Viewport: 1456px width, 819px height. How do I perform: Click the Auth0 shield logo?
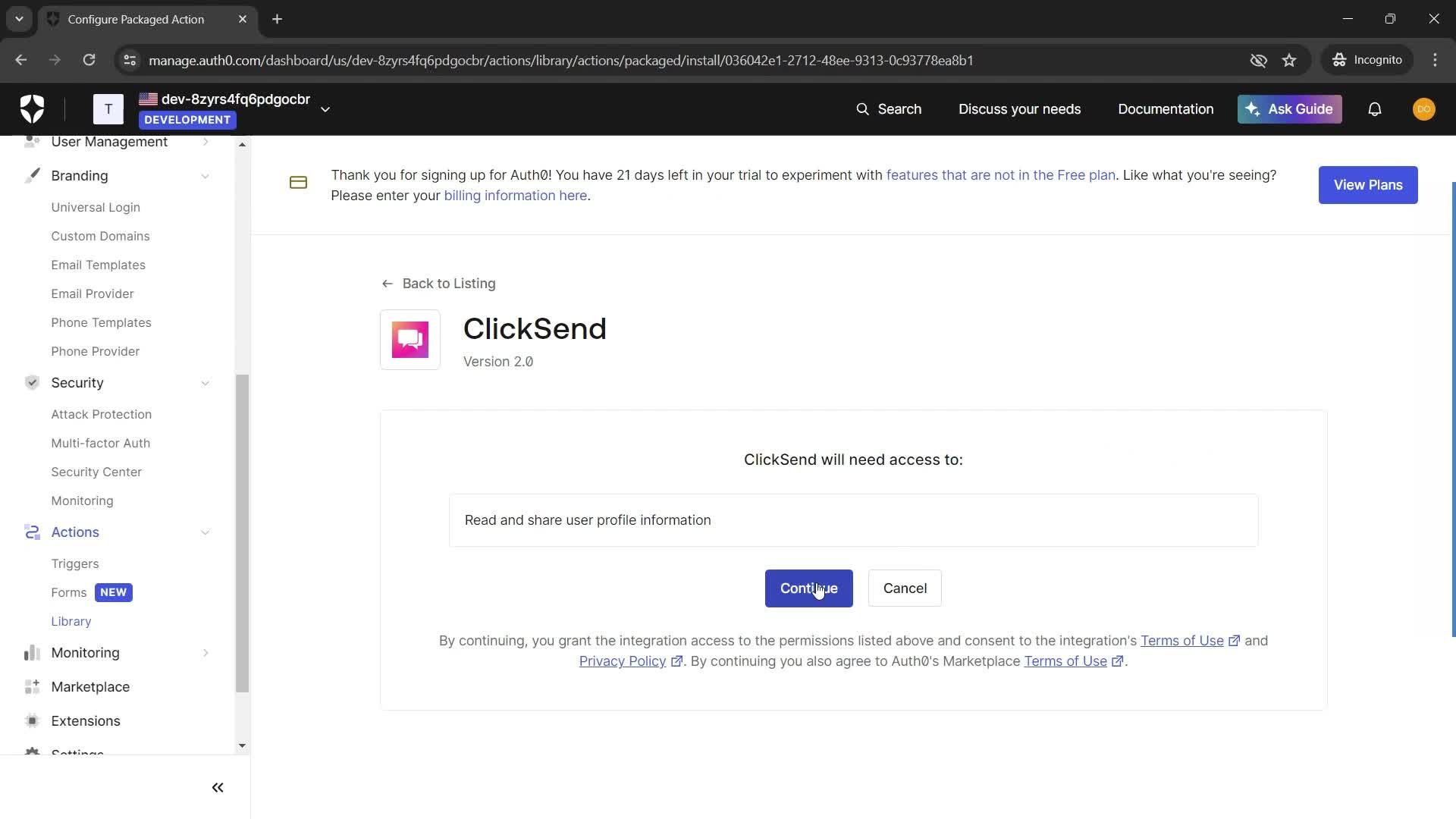[32, 109]
